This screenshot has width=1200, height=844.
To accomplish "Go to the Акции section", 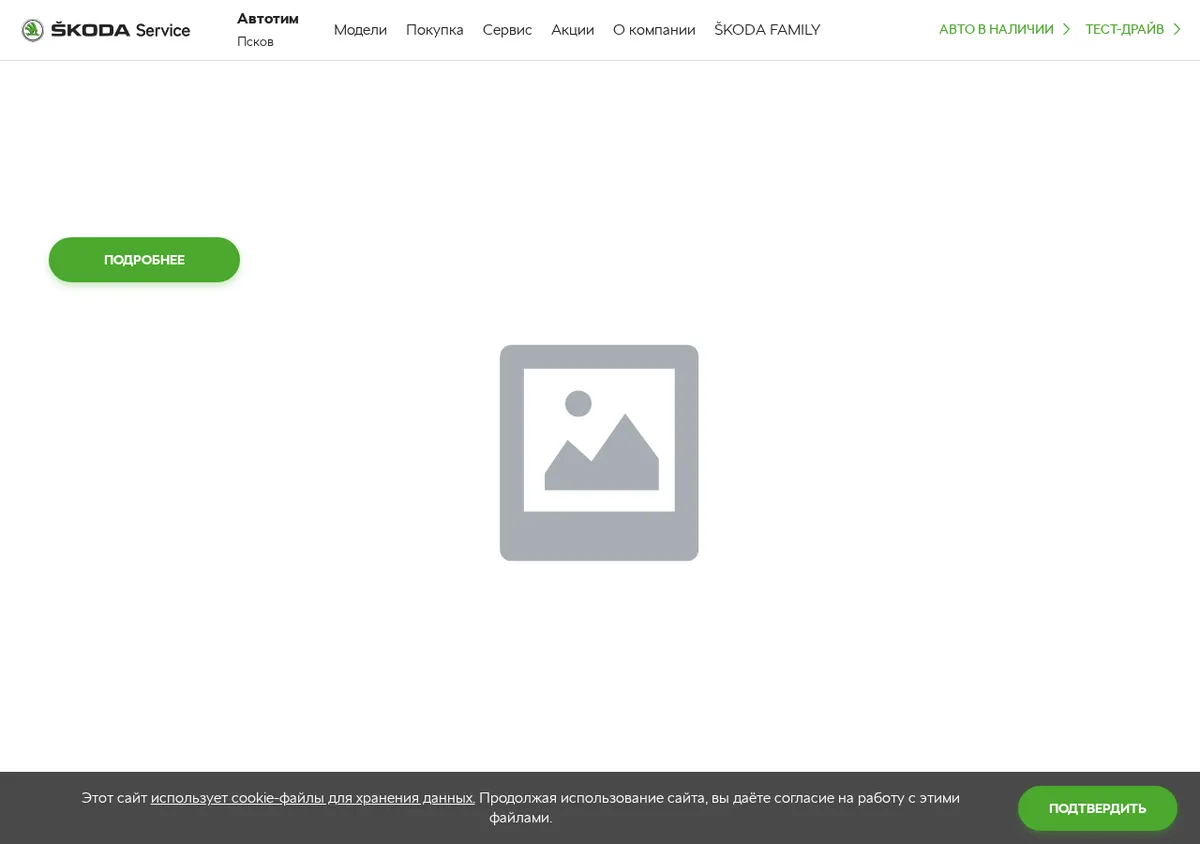I will pyautogui.click(x=572, y=30).
